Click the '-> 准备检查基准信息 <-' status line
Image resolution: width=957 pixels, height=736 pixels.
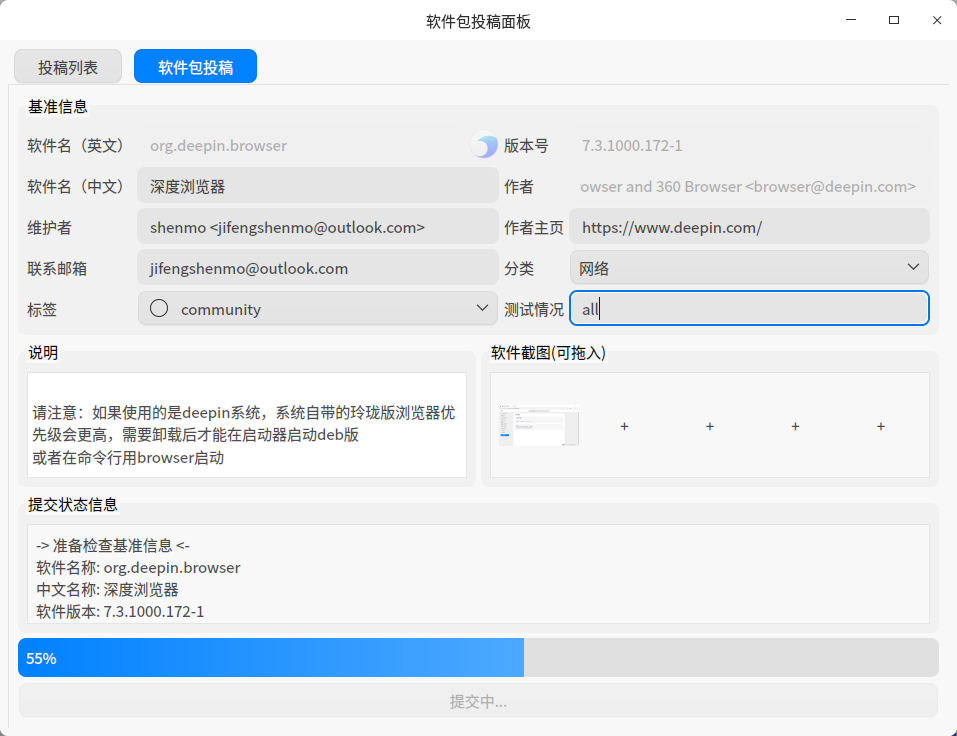pos(113,545)
